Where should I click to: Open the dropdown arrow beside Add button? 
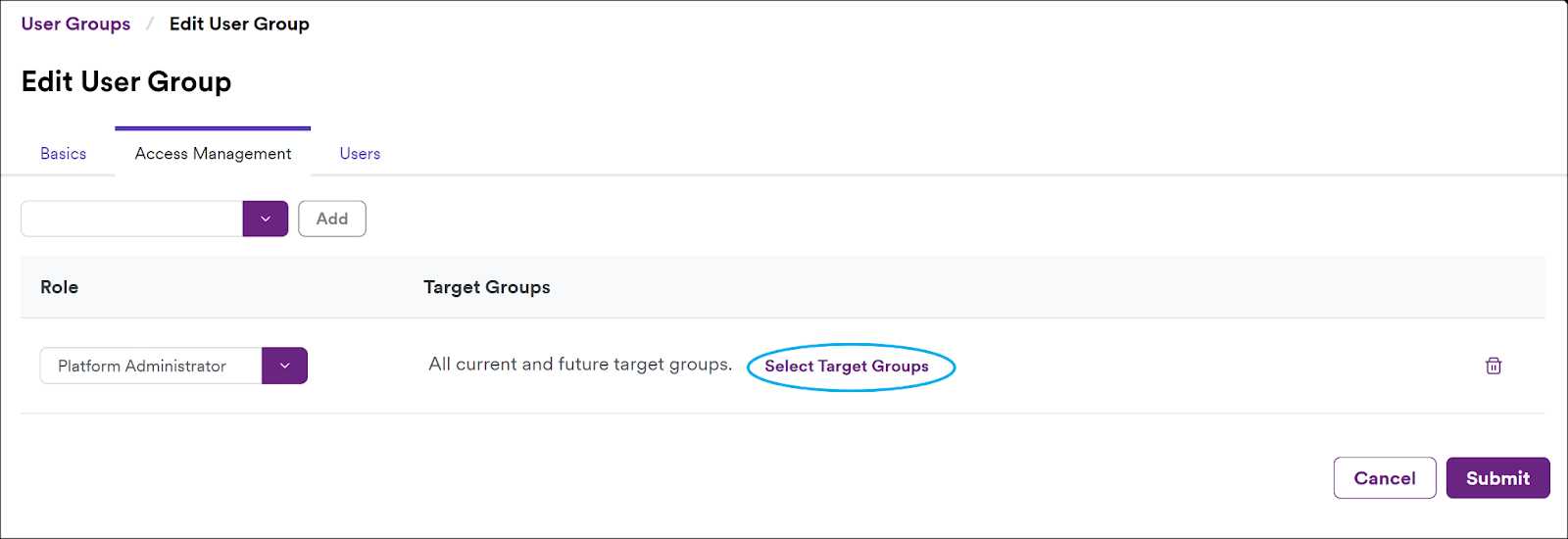(266, 219)
